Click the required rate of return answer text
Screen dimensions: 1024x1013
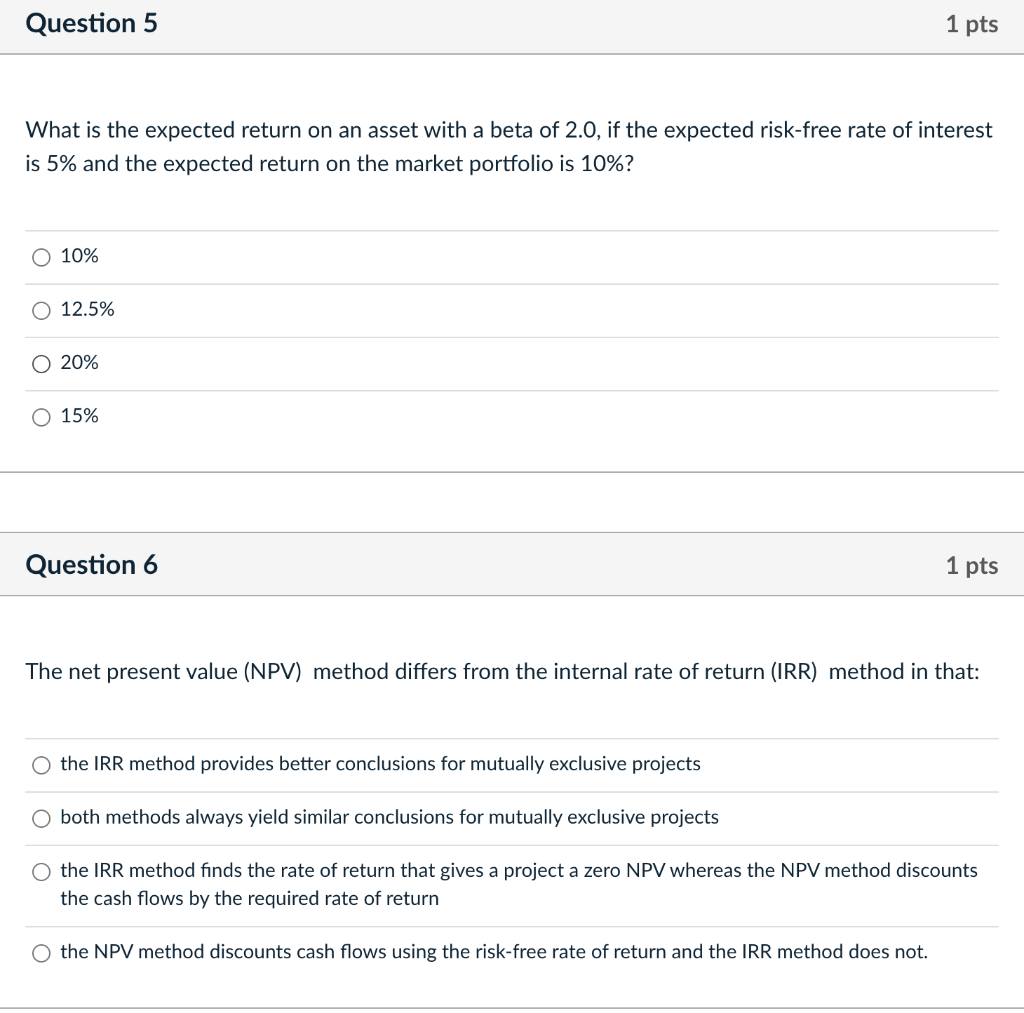pos(250,899)
